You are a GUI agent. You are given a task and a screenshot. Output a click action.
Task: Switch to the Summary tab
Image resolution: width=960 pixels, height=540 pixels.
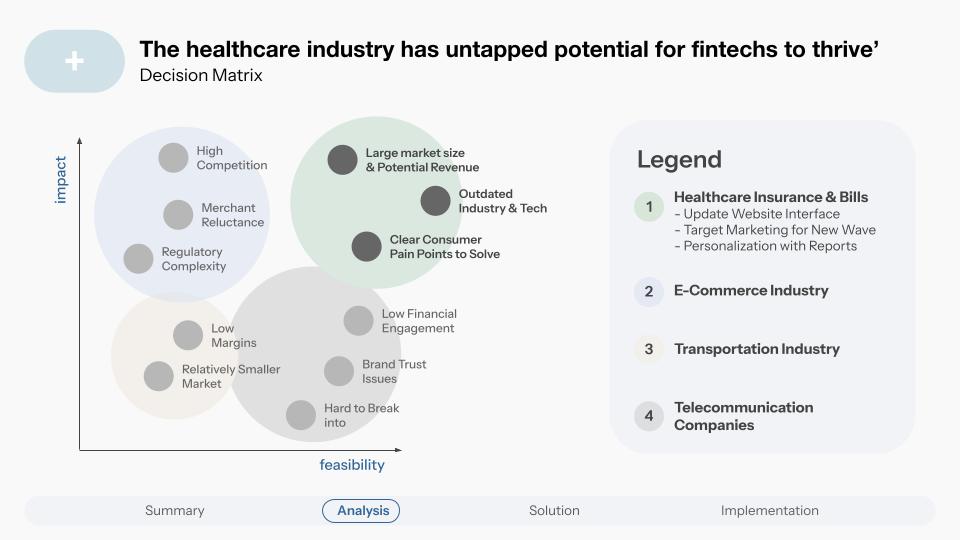coord(174,511)
